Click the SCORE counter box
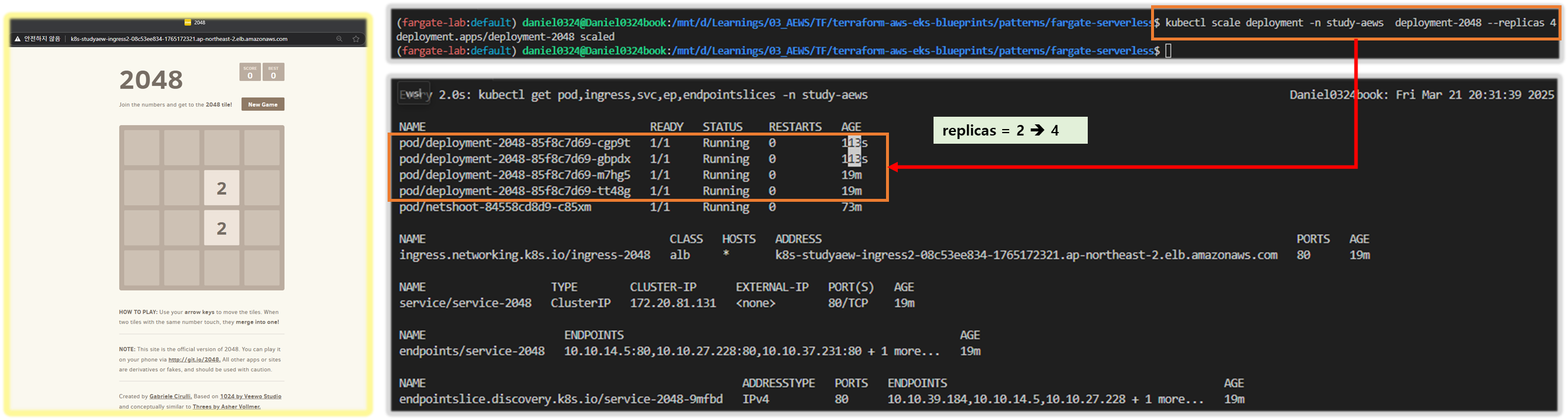 [250, 72]
